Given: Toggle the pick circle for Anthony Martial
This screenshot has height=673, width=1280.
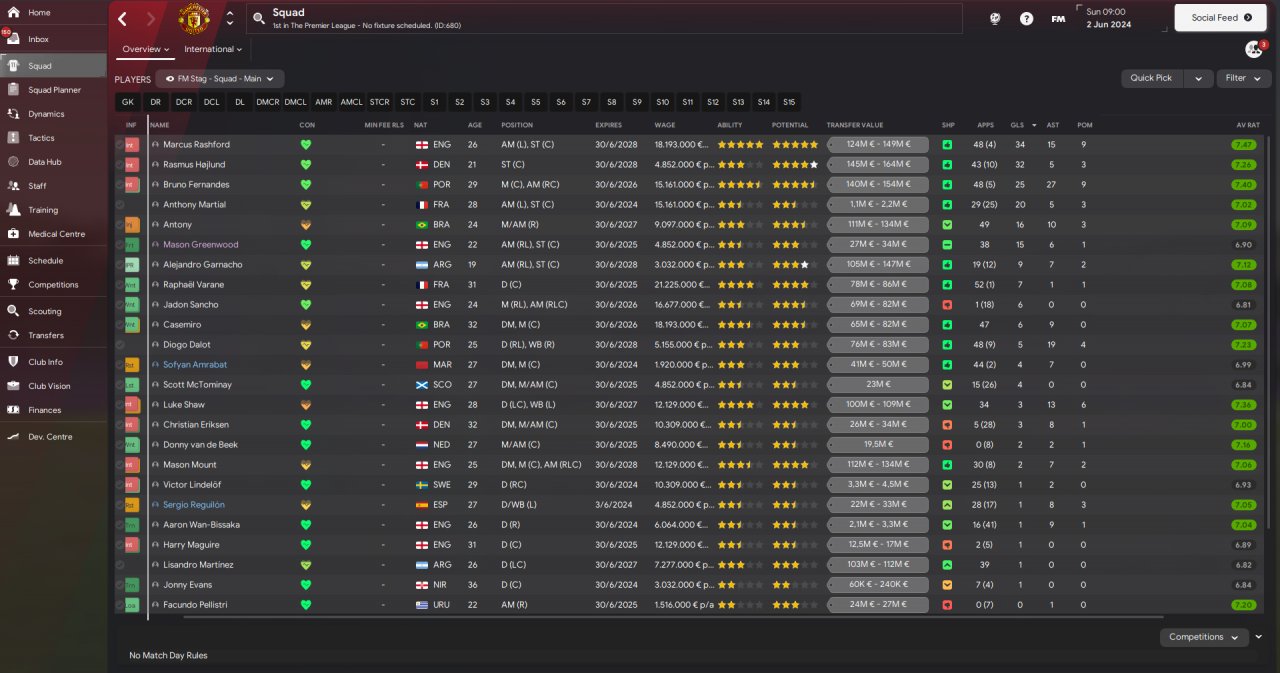Looking at the screenshot, I should click(119, 205).
